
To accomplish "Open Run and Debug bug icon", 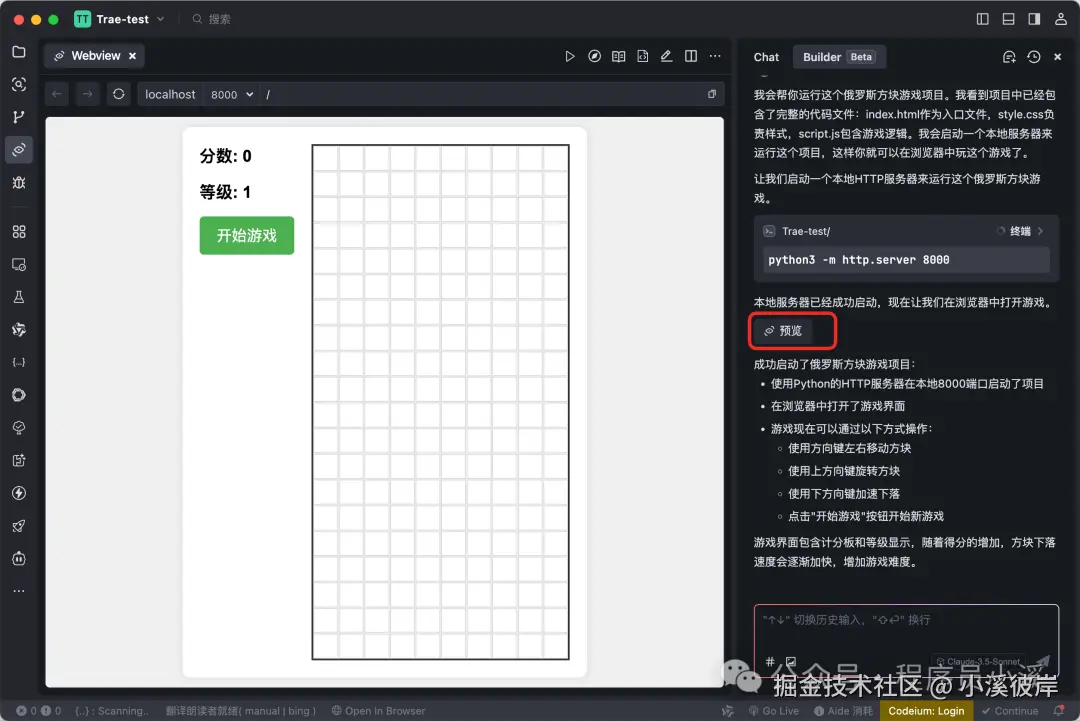I will [21, 182].
